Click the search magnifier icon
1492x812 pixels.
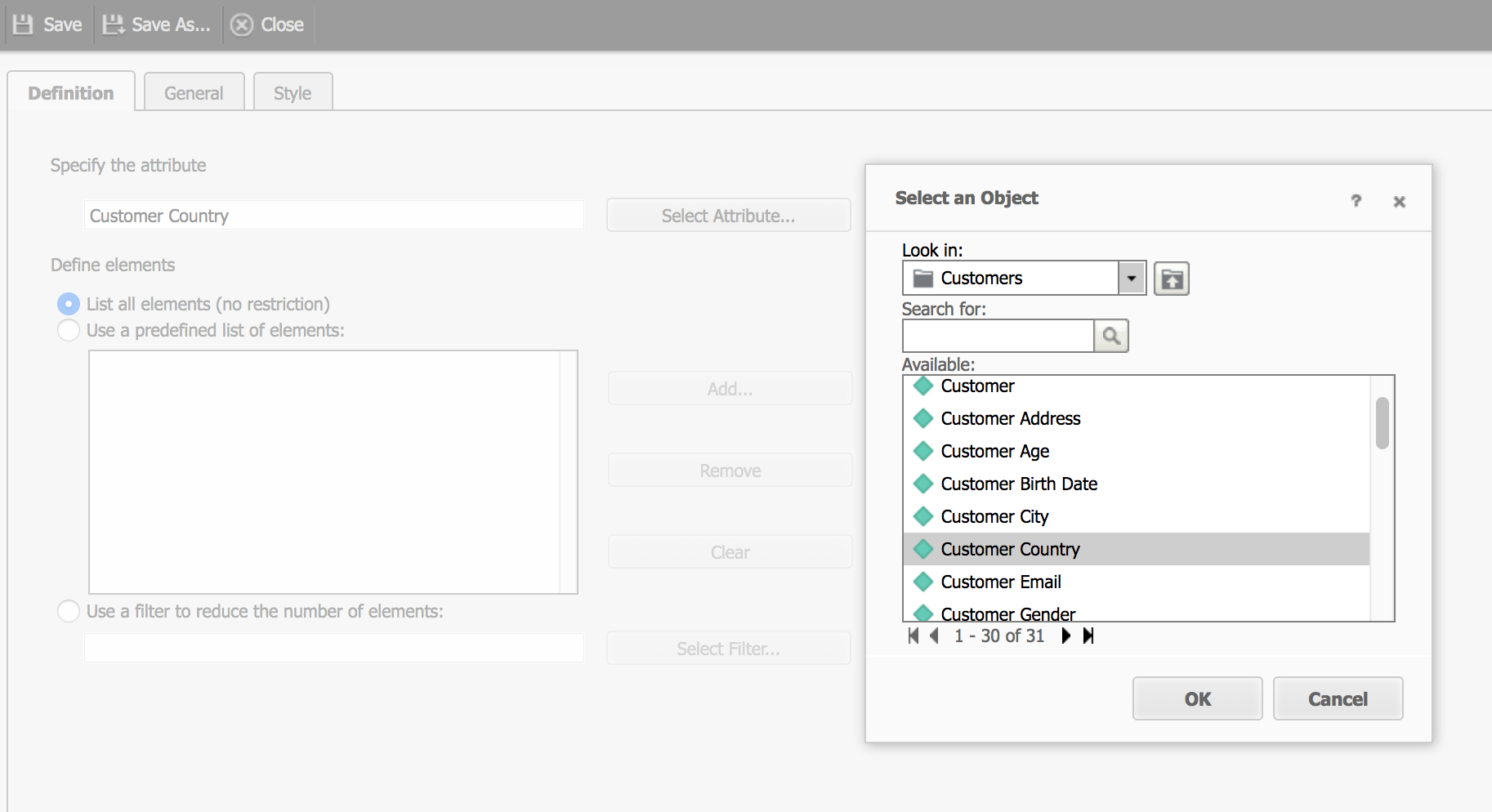(x=1111, y=336)
